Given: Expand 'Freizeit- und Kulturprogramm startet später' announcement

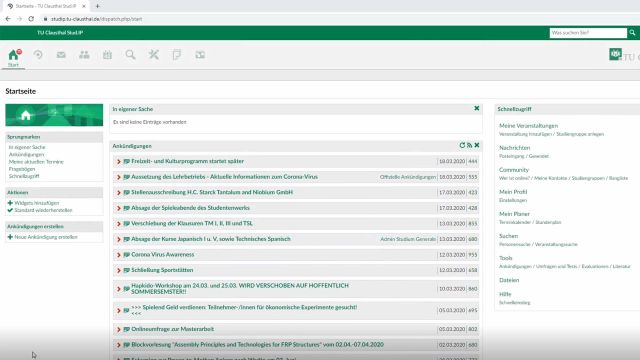Looking at the screenshot, I should [119, 162].
